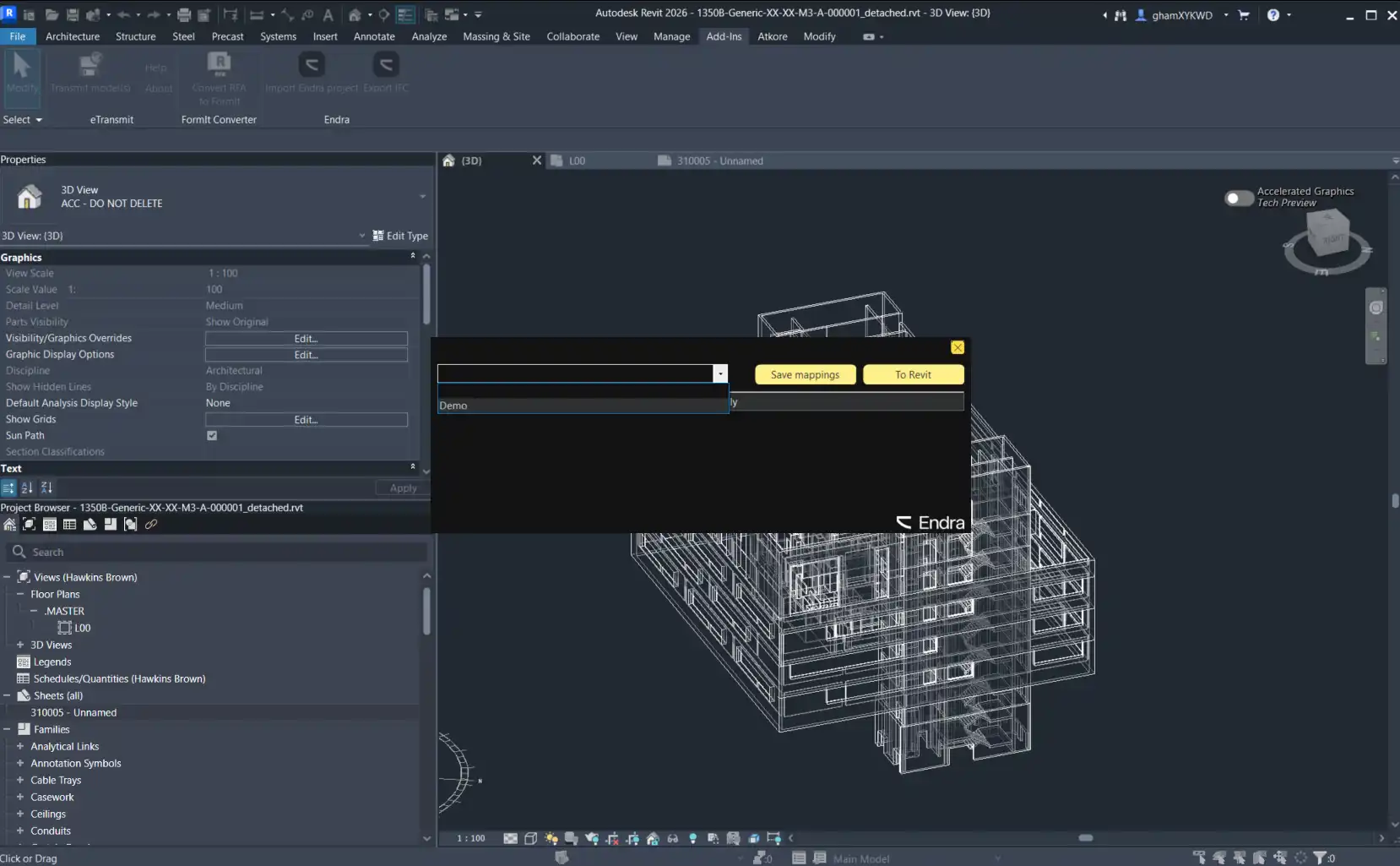Click the horizontal scrollbar thumb under 3D view
Viewport: 1400px width, 866px height.
(x=1086, y=838)
